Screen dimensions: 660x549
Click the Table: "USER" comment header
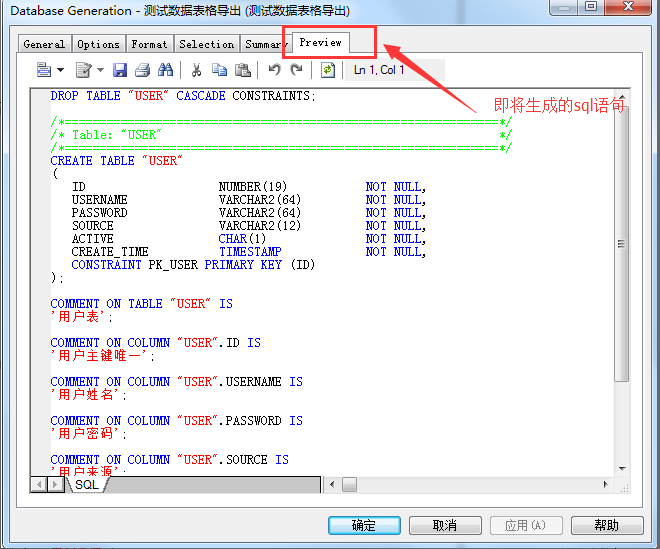click(x=281, y=135)
